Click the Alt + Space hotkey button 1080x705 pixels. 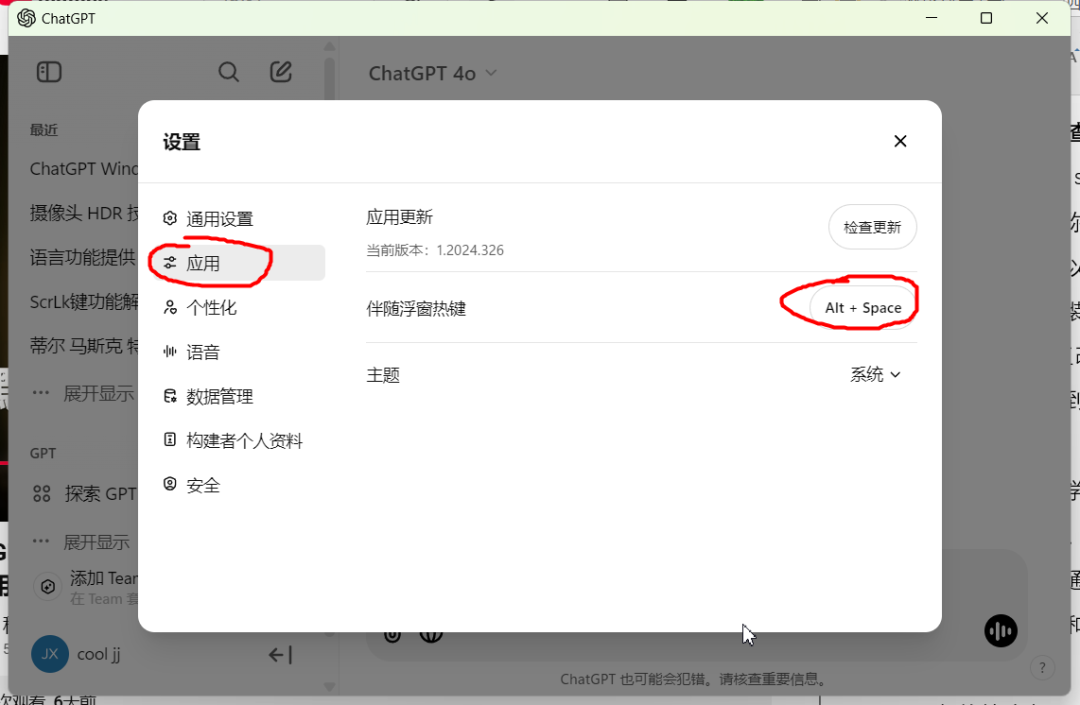863,308
